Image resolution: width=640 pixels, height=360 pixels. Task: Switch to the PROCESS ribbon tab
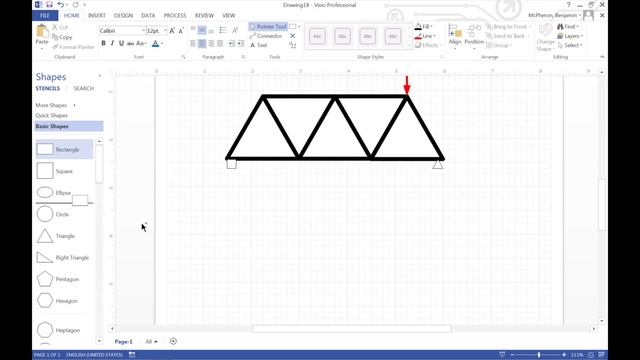[x=175, y=16]
